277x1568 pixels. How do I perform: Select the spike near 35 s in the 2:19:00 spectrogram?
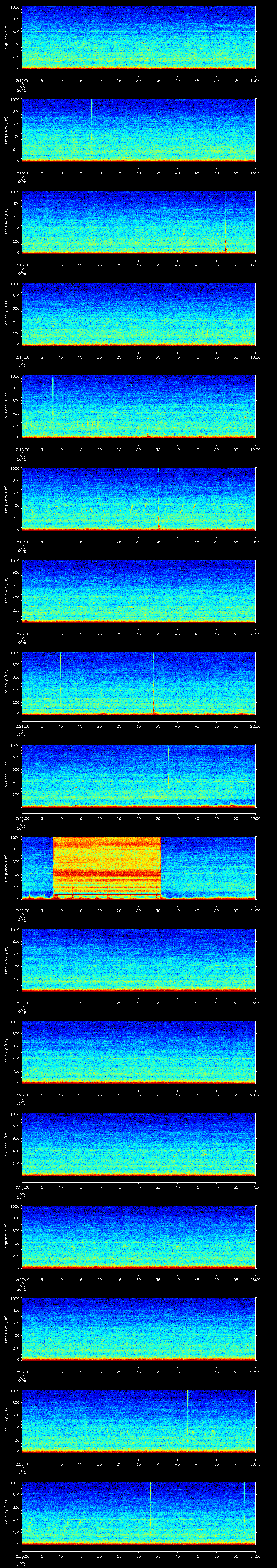point(158,499)
